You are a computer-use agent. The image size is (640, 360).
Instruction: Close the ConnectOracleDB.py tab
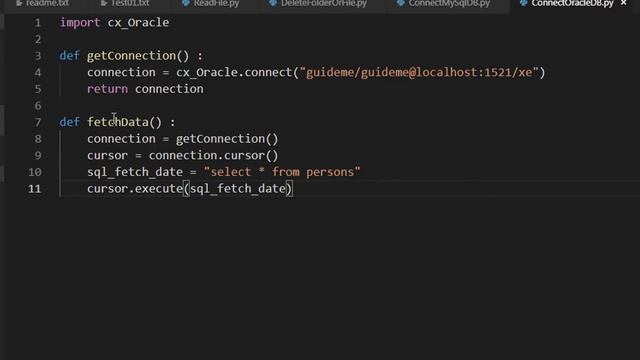624,3
